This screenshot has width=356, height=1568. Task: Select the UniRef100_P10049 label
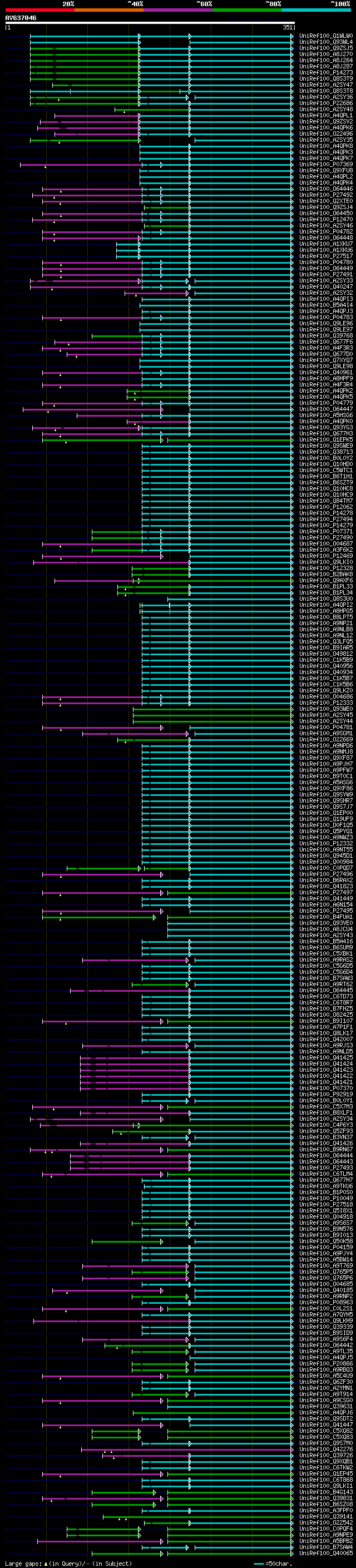pos(326,1199)
